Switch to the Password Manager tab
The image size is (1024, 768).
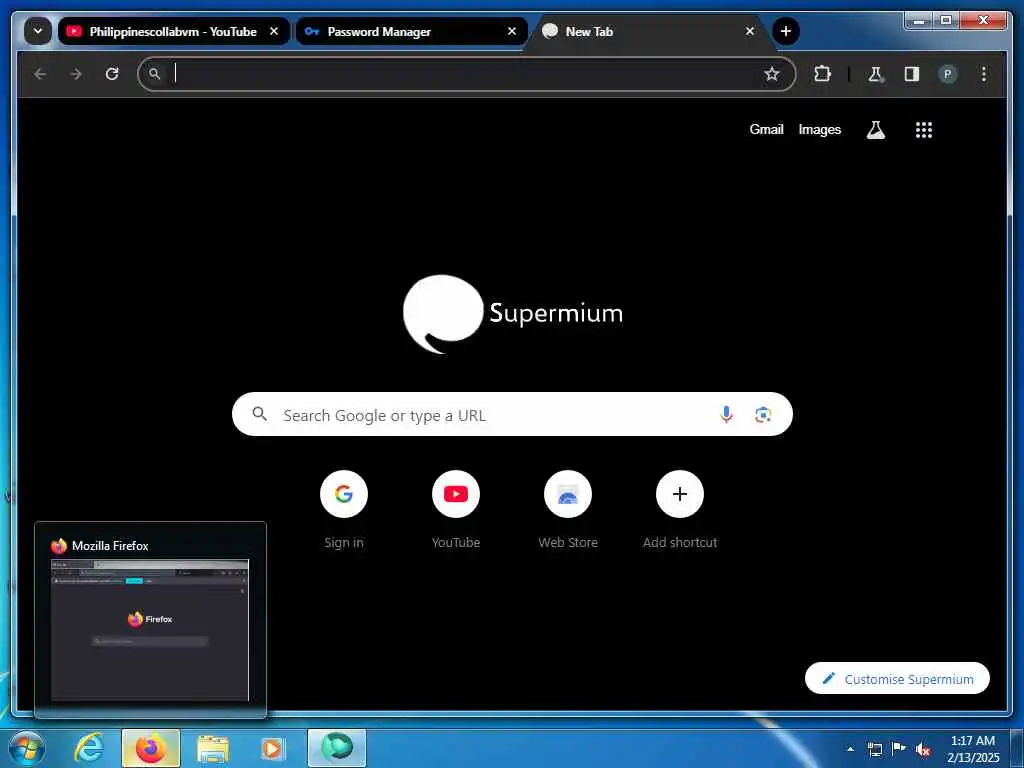point(411,31)
